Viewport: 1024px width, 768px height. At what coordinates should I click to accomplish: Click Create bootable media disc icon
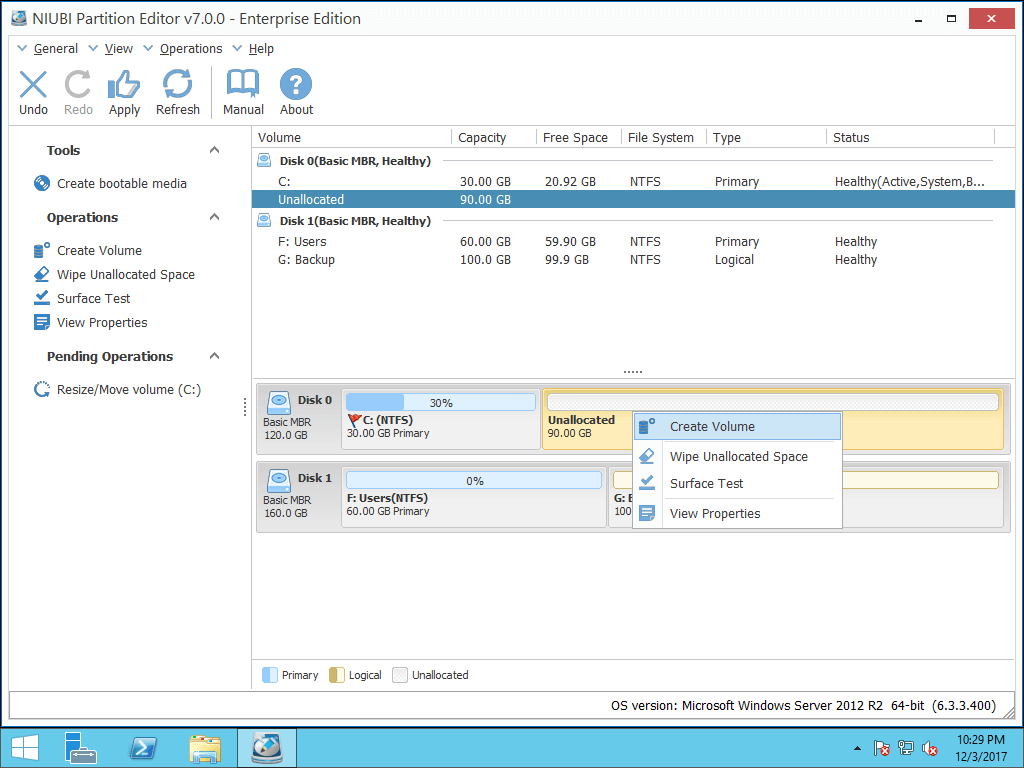(42, 184)
